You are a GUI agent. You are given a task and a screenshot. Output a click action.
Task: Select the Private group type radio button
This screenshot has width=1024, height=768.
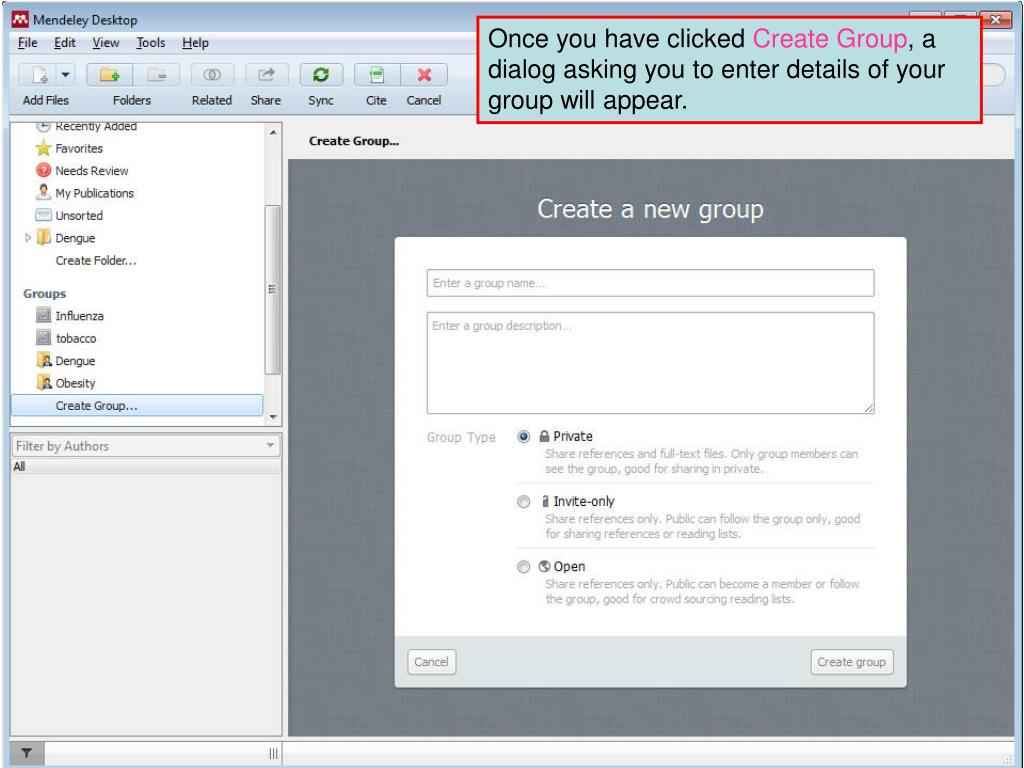(x=523, y=436)
